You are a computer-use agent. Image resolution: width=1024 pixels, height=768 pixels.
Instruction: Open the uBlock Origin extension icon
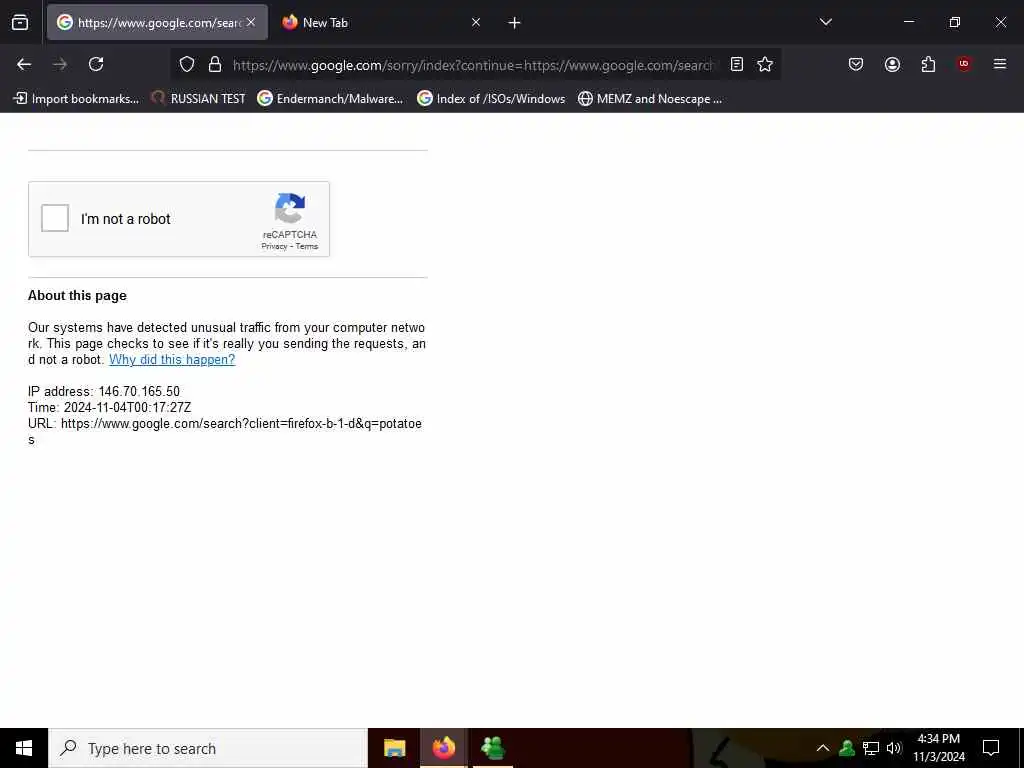[x=964, y=64]
